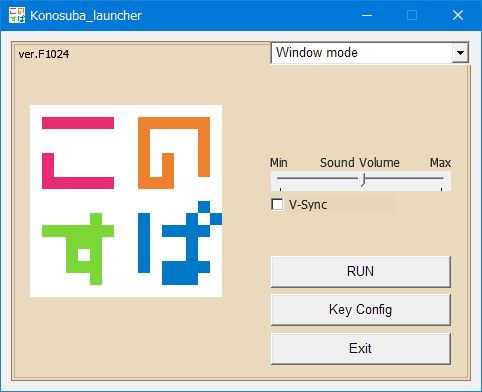Click the ver.F1024 version label
Image resolution: width=482 pixels, height=392 pixels.
pos(44,54)
